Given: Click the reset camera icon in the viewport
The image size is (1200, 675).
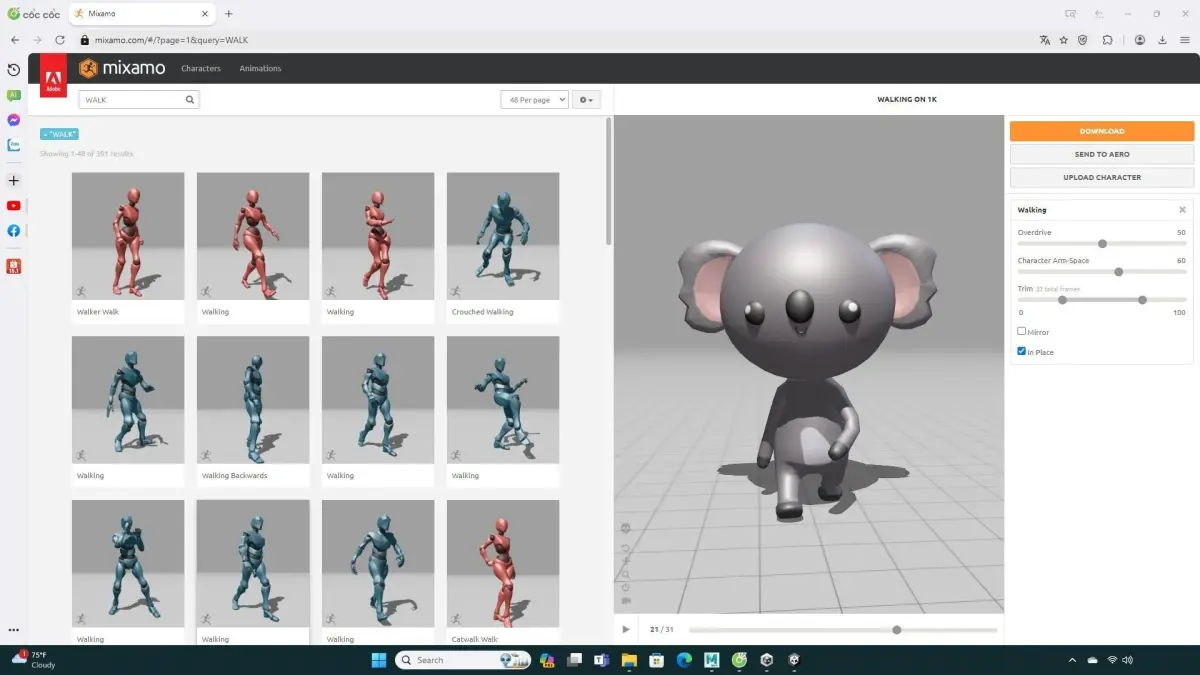Looking at the screenshot, I should [x=626, y=549].
